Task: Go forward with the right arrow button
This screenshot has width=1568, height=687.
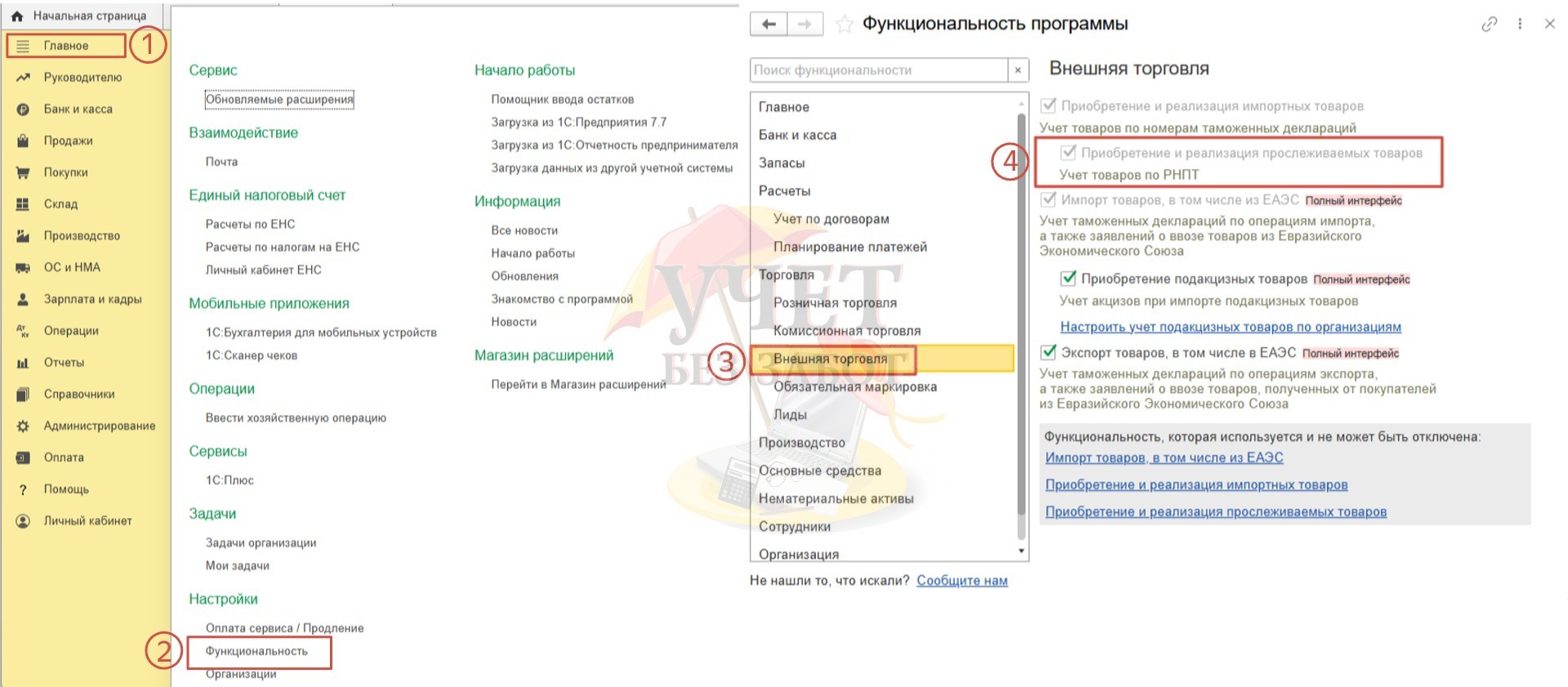Action: (x=805, y=24)
